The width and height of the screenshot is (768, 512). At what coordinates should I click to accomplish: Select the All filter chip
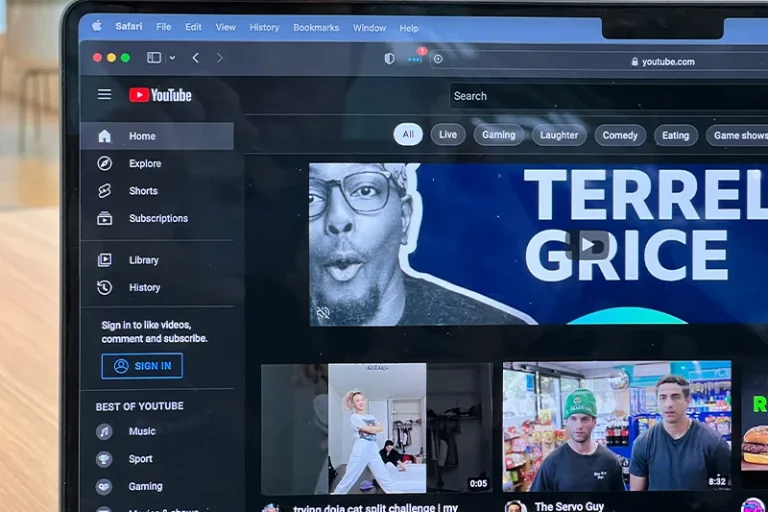[408, 135]
